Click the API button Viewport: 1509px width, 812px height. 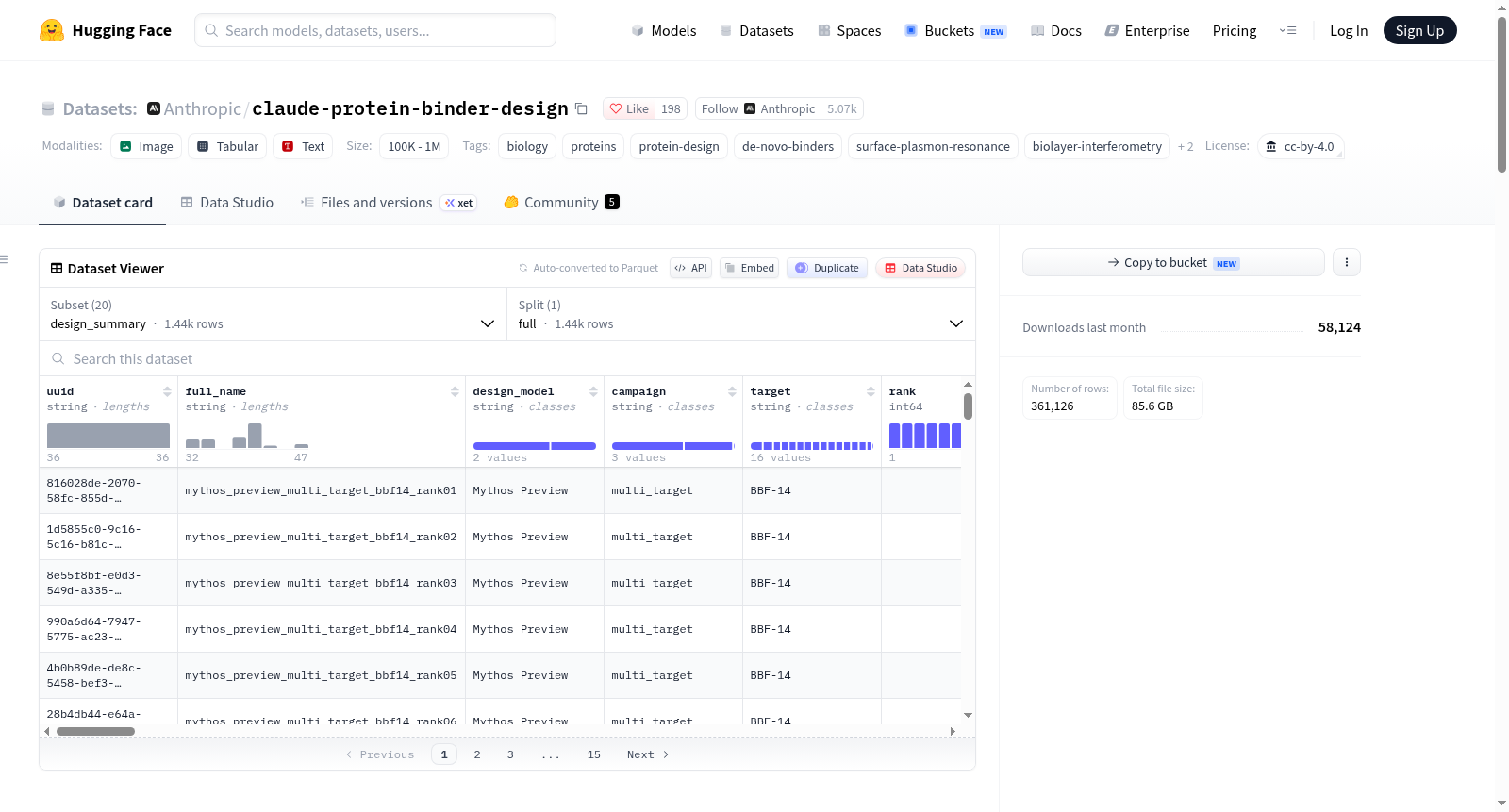[690, 268]
